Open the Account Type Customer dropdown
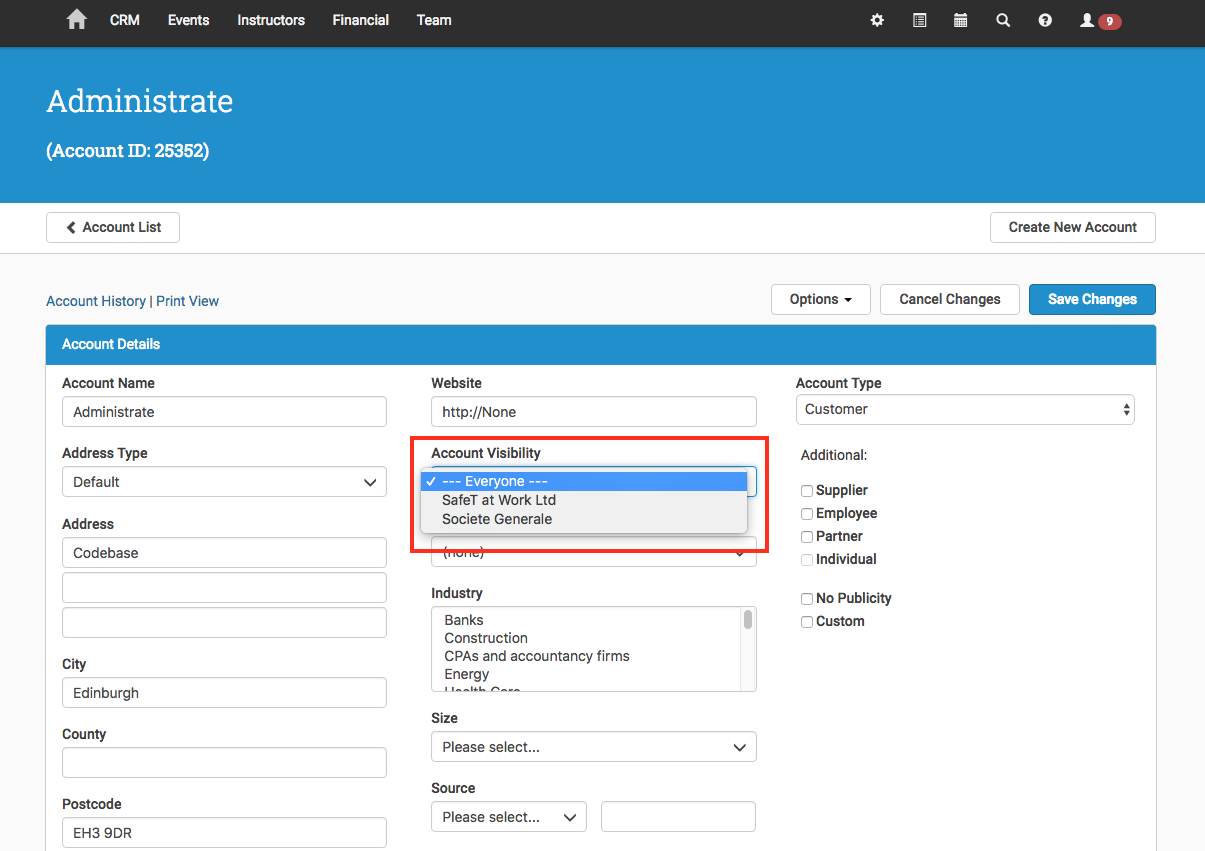 pos(965,409)
